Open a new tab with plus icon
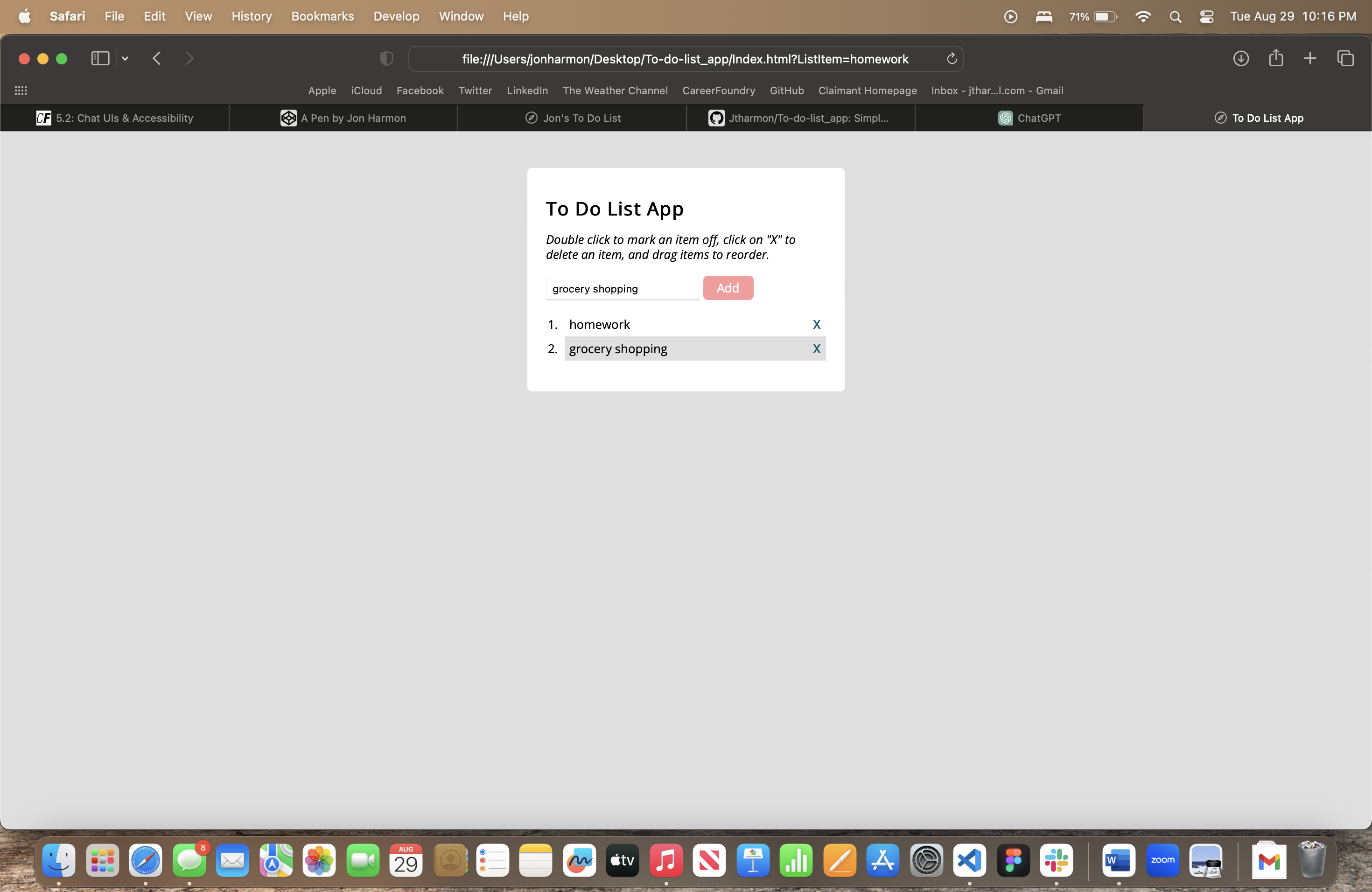This screenshot has width=1372, height=892. pyautogui.click(x=1310, y=59)
